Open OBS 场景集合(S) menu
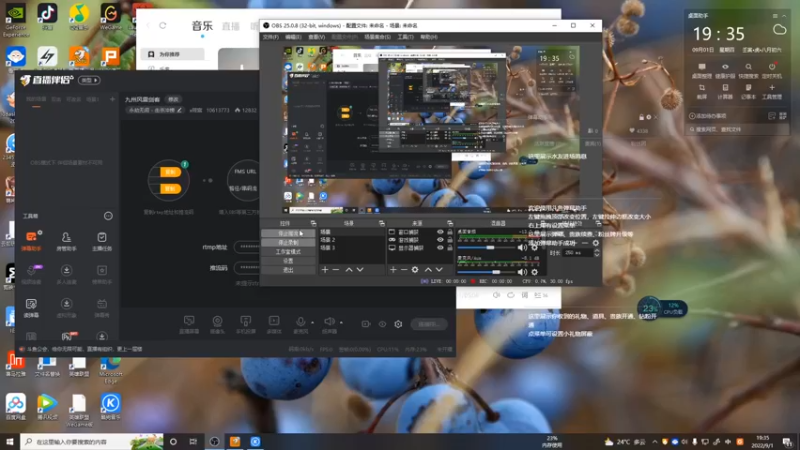This screenshot has width=800, height=450. point(377,37)
